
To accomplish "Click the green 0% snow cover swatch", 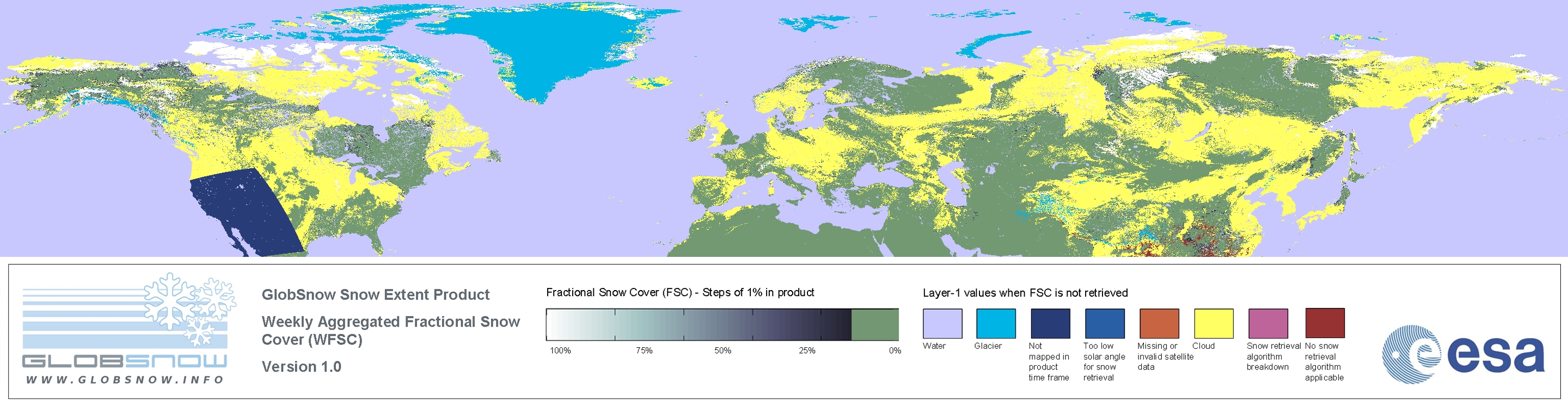I will coord(875,324).
